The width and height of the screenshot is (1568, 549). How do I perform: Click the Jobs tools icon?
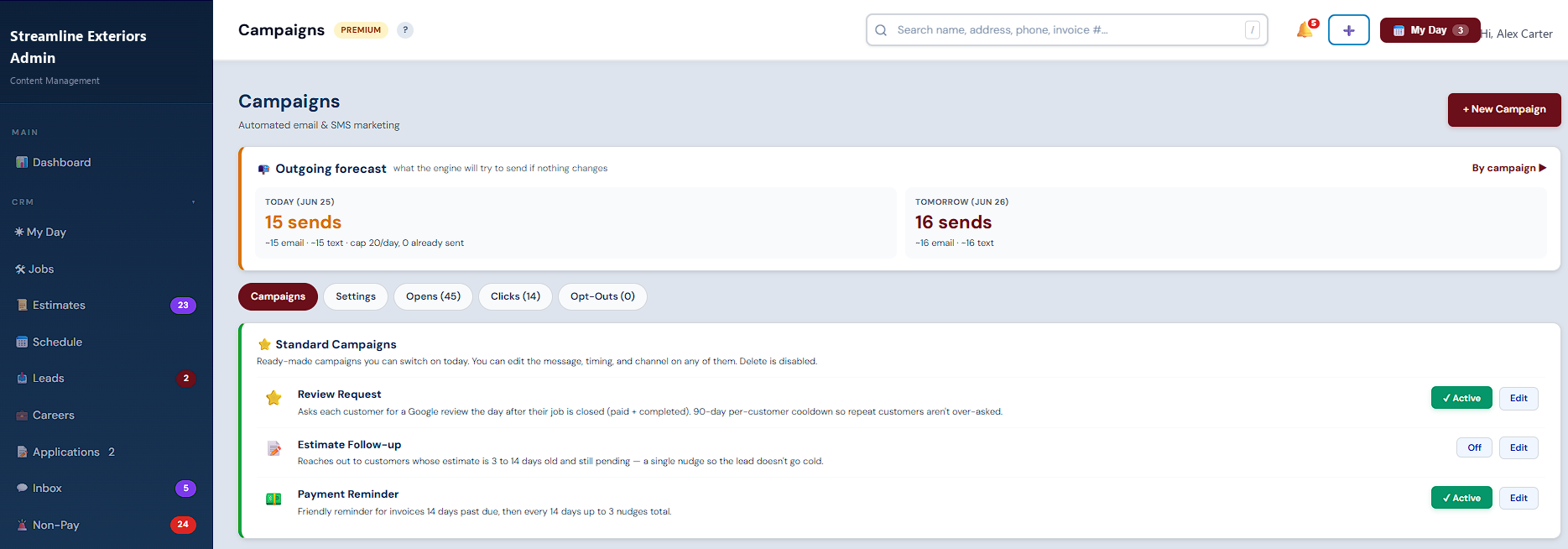click(20, 269)
